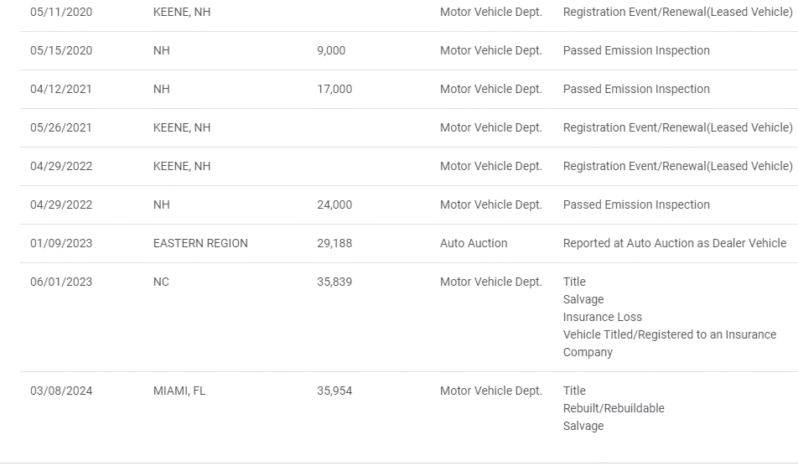
Task: Select the 17,000 odometer value
Action: coord(334,89)
